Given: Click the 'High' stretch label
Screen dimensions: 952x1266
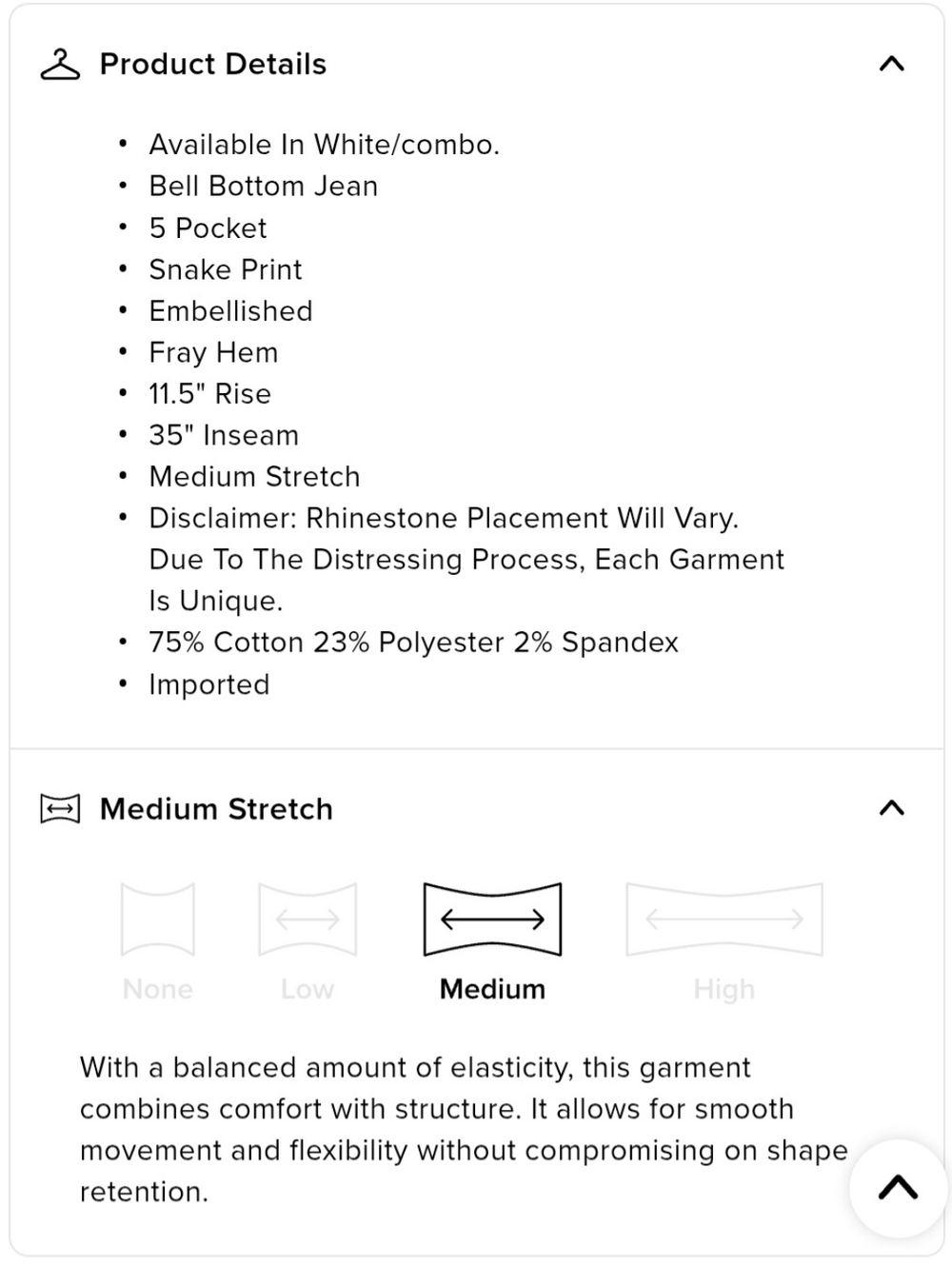Looking at the screenshot, I should tap(724, 990).
